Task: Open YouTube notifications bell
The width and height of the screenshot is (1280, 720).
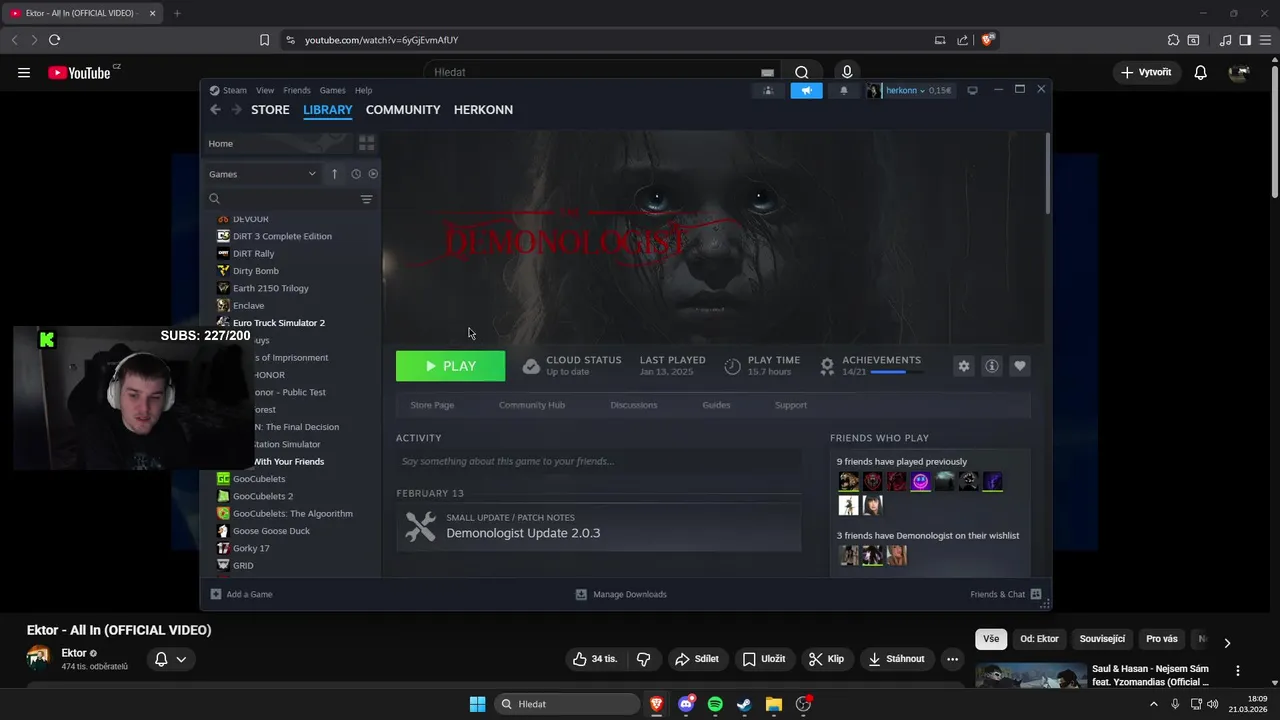Action: (x=1201, y=72)
